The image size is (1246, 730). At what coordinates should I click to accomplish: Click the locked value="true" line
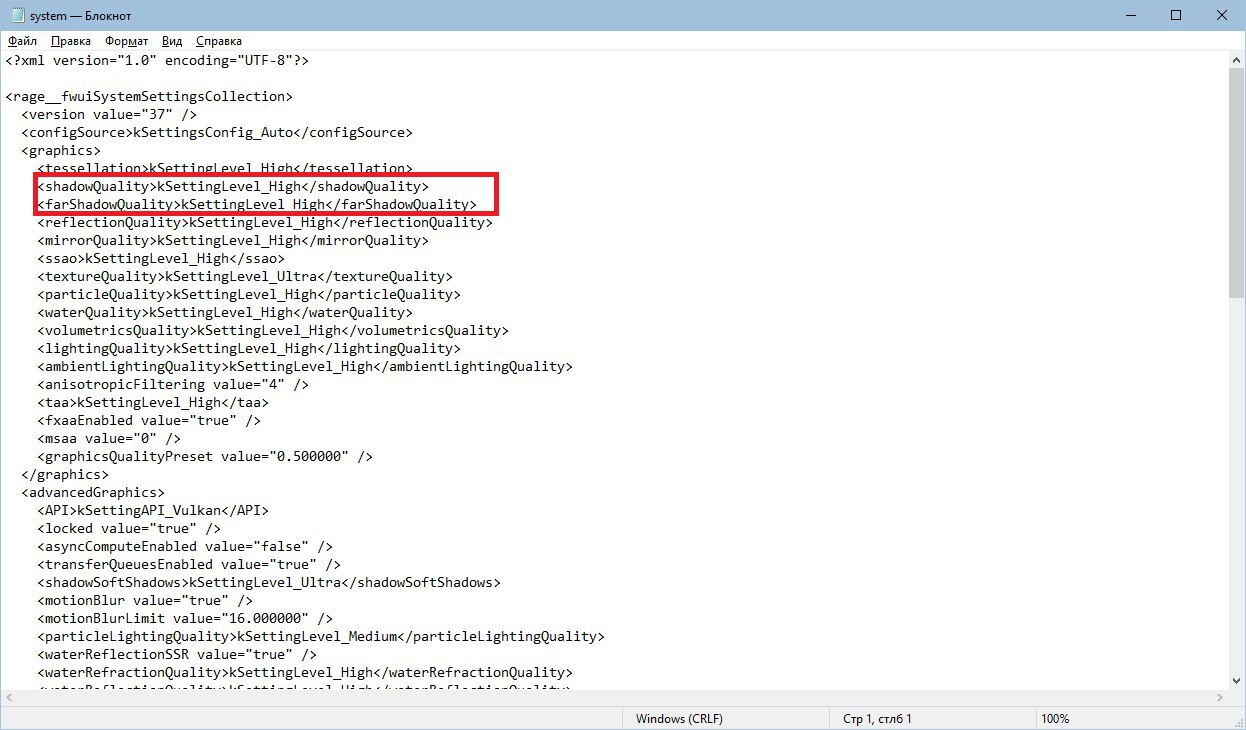pyautogui.click(x=129, y=528)
